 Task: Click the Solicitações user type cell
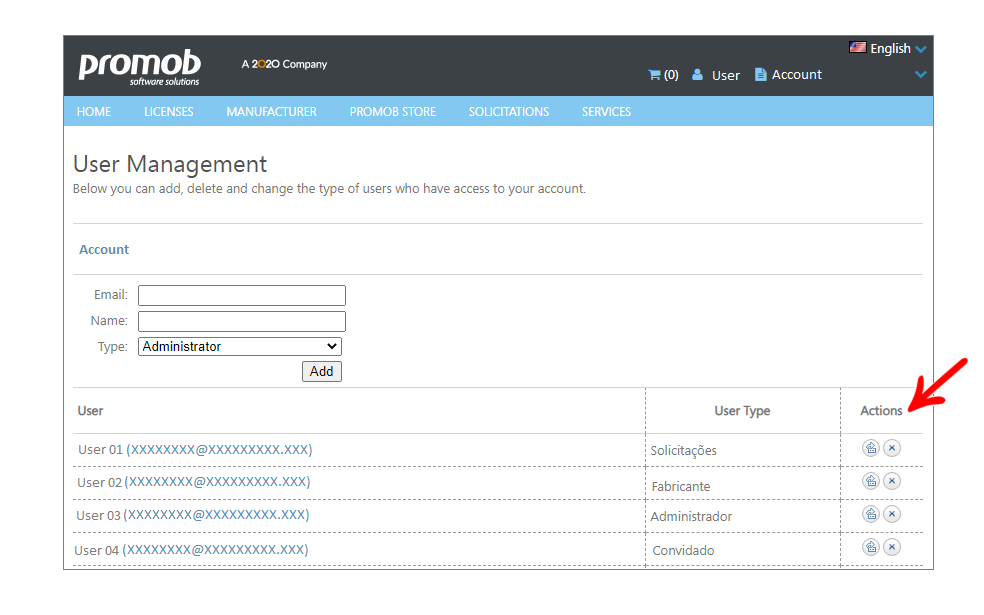[x=683, y=451]
